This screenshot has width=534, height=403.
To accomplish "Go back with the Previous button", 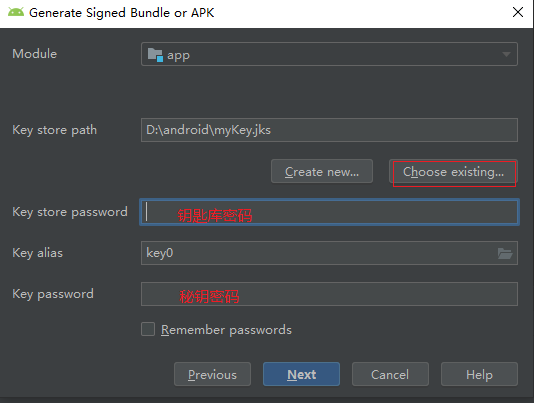I will 212,374.
